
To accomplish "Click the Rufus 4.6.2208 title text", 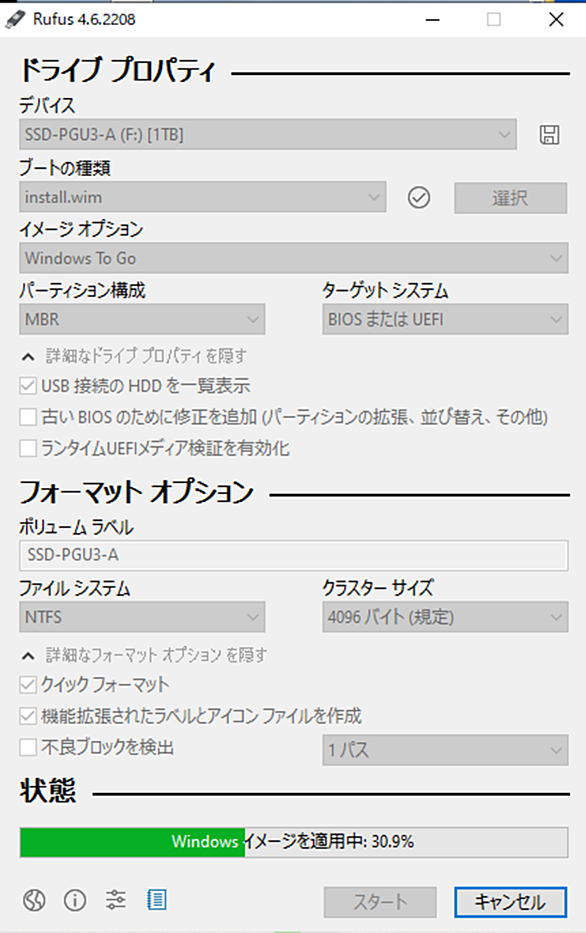I will click(84, 19).
